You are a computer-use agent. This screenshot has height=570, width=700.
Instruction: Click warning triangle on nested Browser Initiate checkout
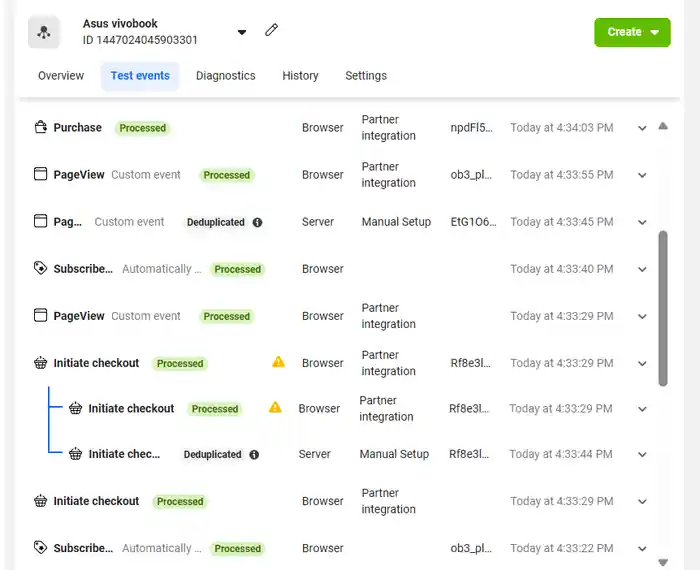pos(275,407)
